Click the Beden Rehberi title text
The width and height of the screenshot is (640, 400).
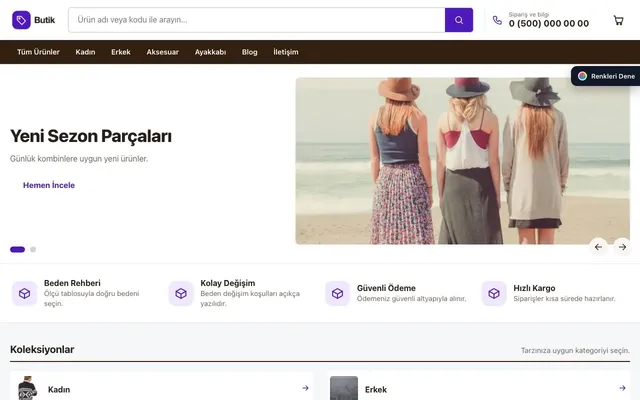[x=72, y=283]
